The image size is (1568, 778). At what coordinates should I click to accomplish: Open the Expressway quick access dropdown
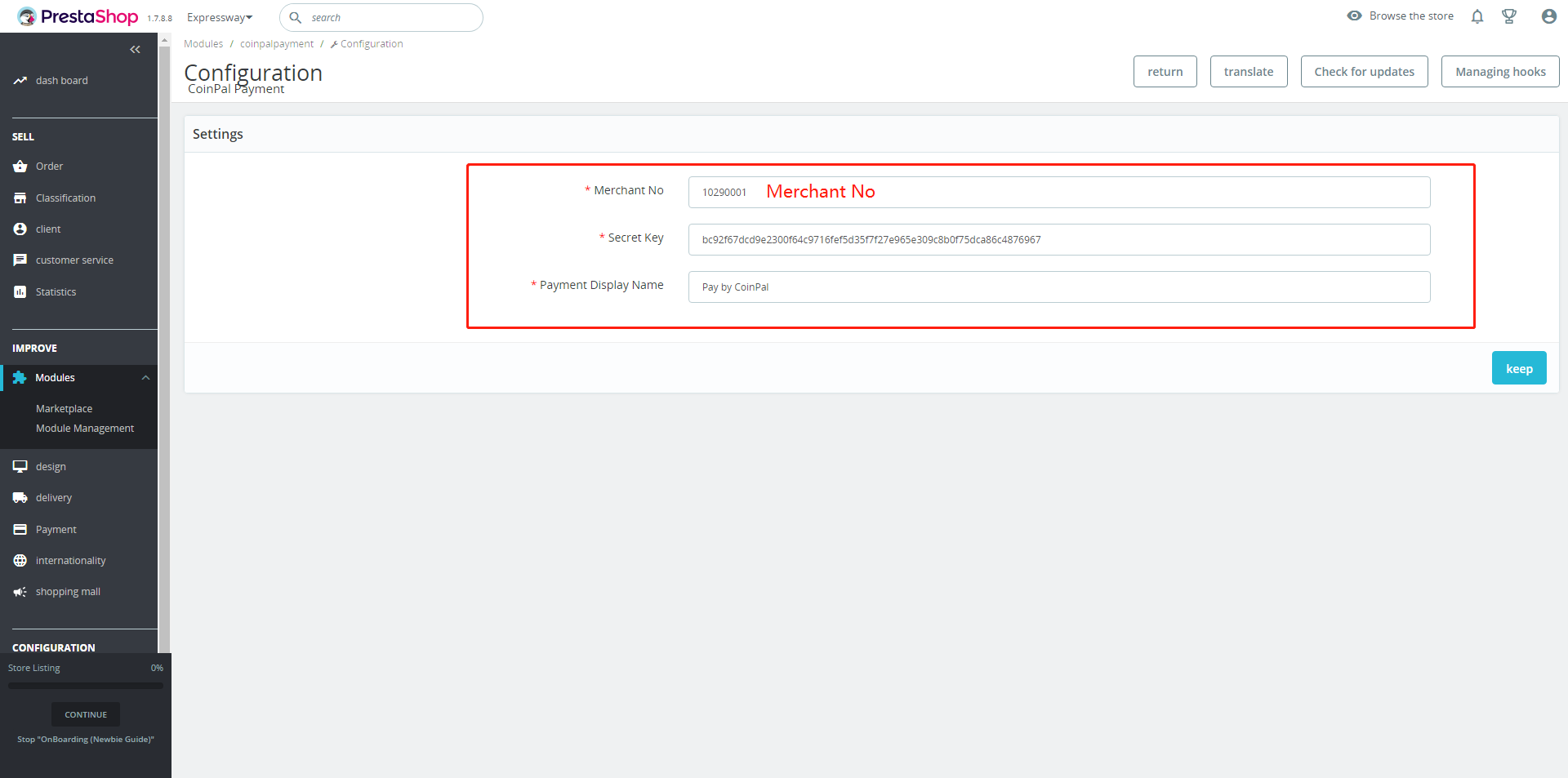[220, 17]
